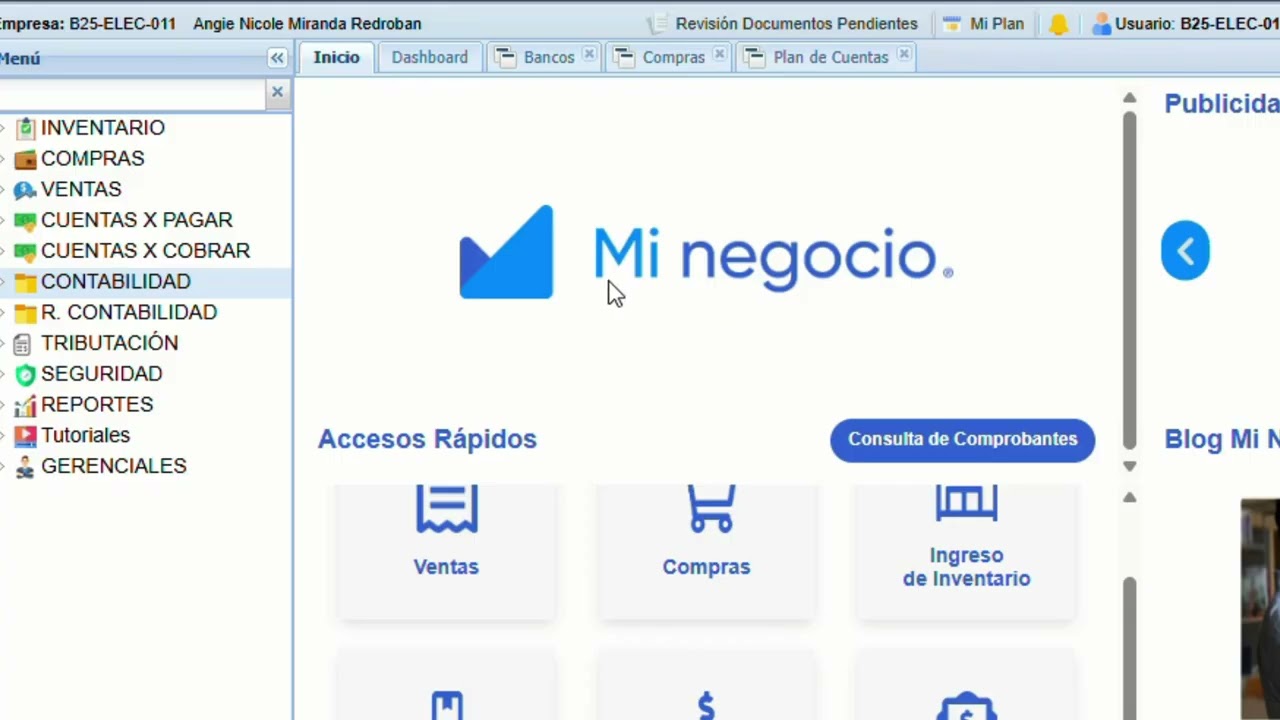Open the CUENTAS X COBRAR money icon
The image size is (1280, 720).
pos(25,252)
